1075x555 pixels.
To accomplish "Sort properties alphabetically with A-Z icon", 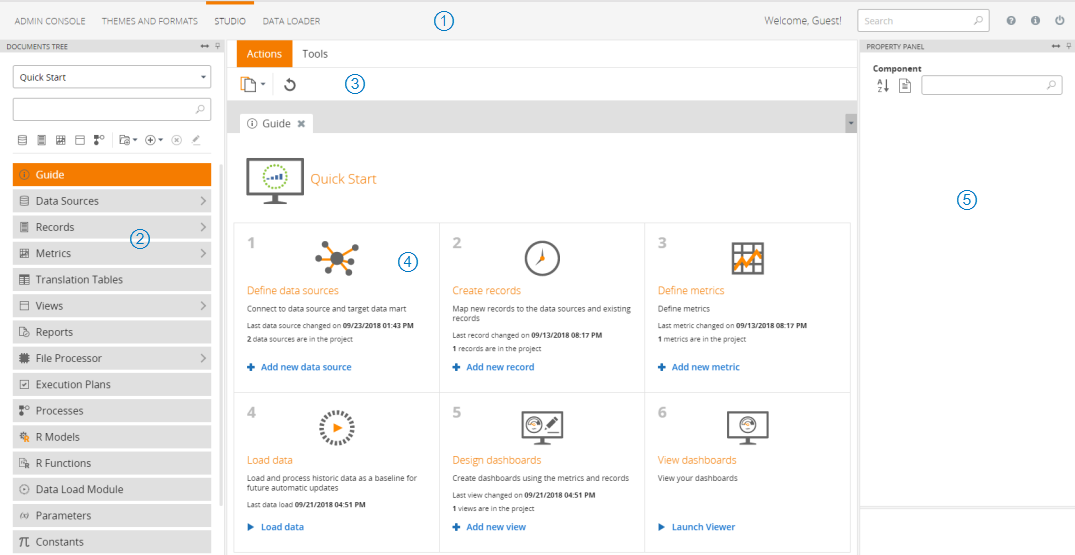I will pos(883,86).
